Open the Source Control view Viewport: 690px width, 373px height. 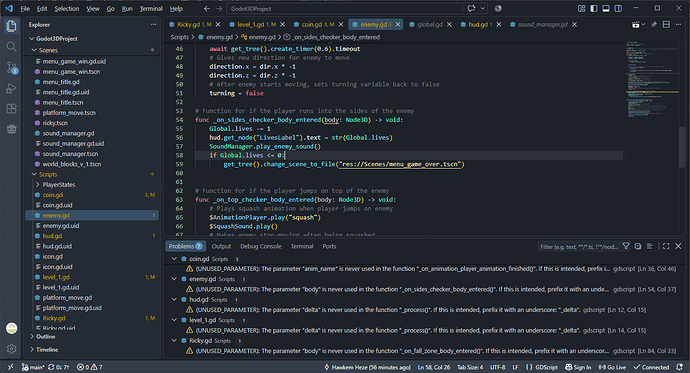pyautogui.click(x=11, y=67)
